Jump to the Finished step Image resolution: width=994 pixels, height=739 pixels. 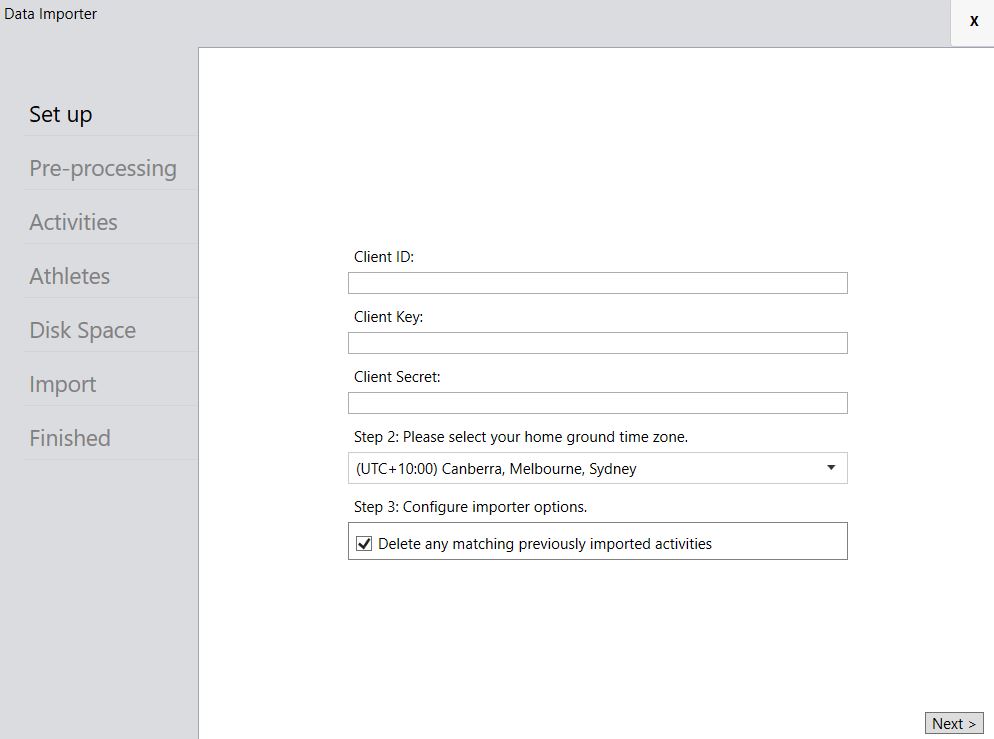tap(70, 439)
